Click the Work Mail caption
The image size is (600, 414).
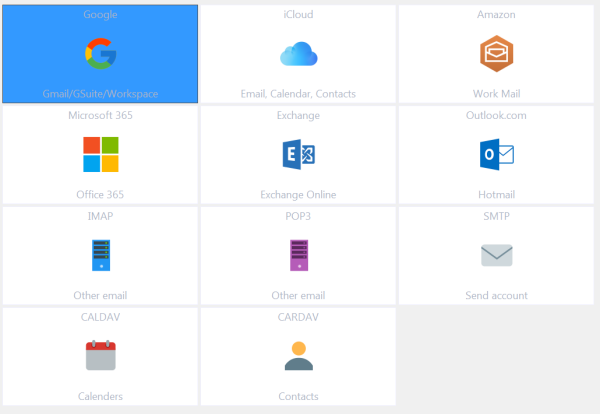pyautogui.click(x=496, y=94)
